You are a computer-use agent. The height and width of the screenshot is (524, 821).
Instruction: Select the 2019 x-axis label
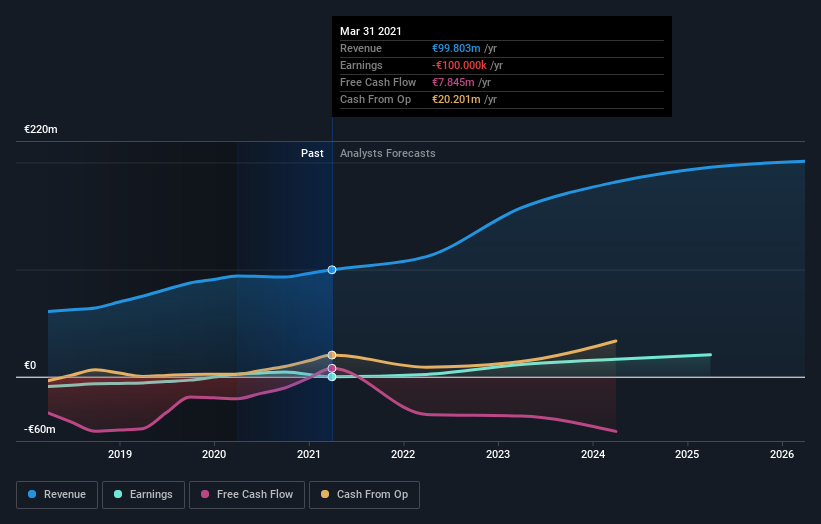120,454
